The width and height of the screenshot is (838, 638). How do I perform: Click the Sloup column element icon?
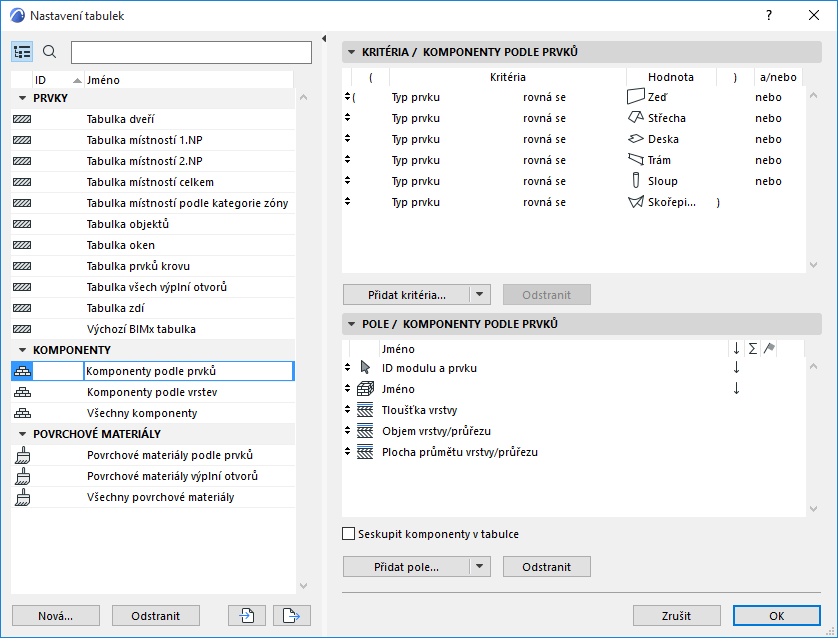(x=635, y=181)
